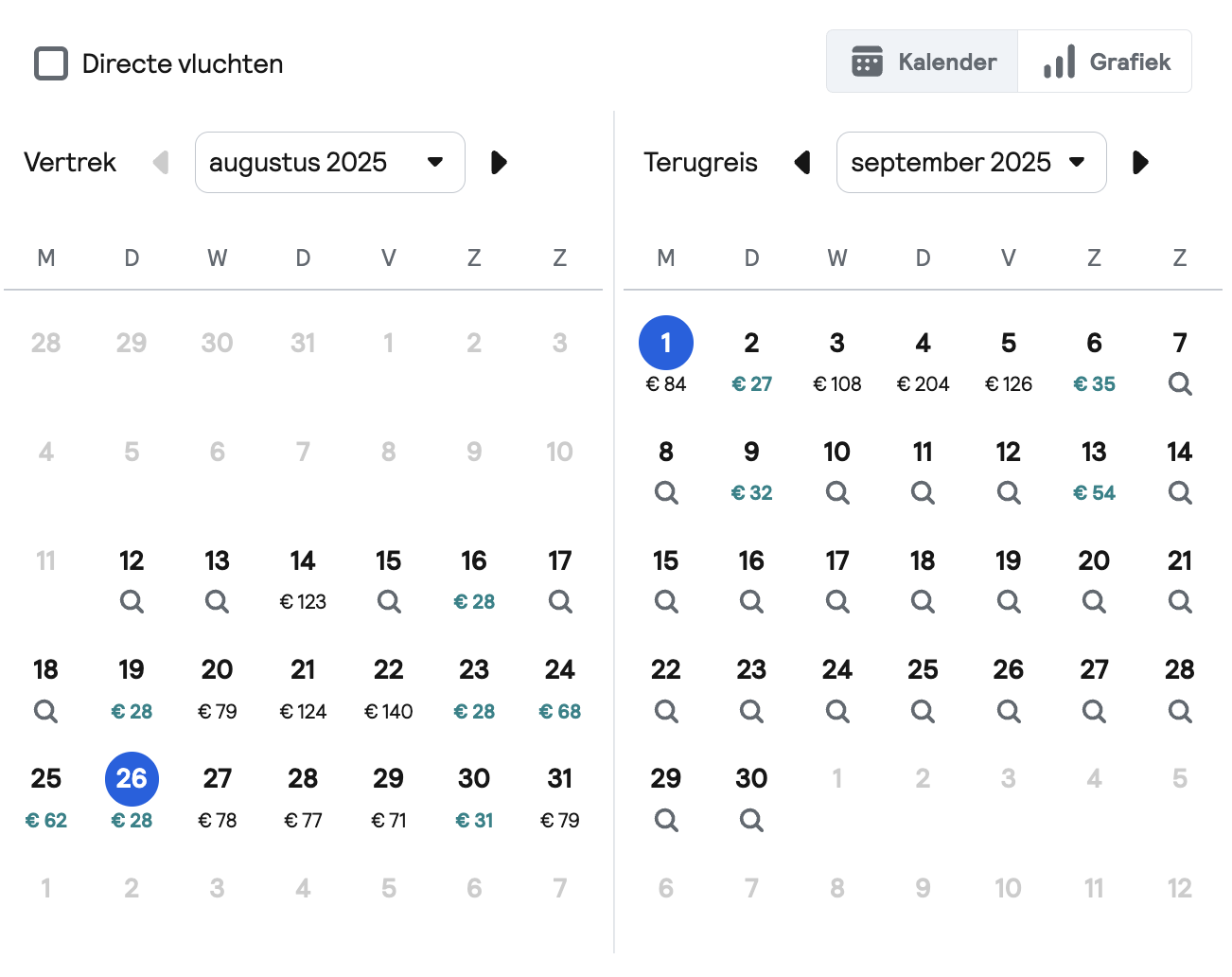The width and height of the screenshot is (1232, 977).
Task: Go to previous return month arrow
Action: [802, 162]
